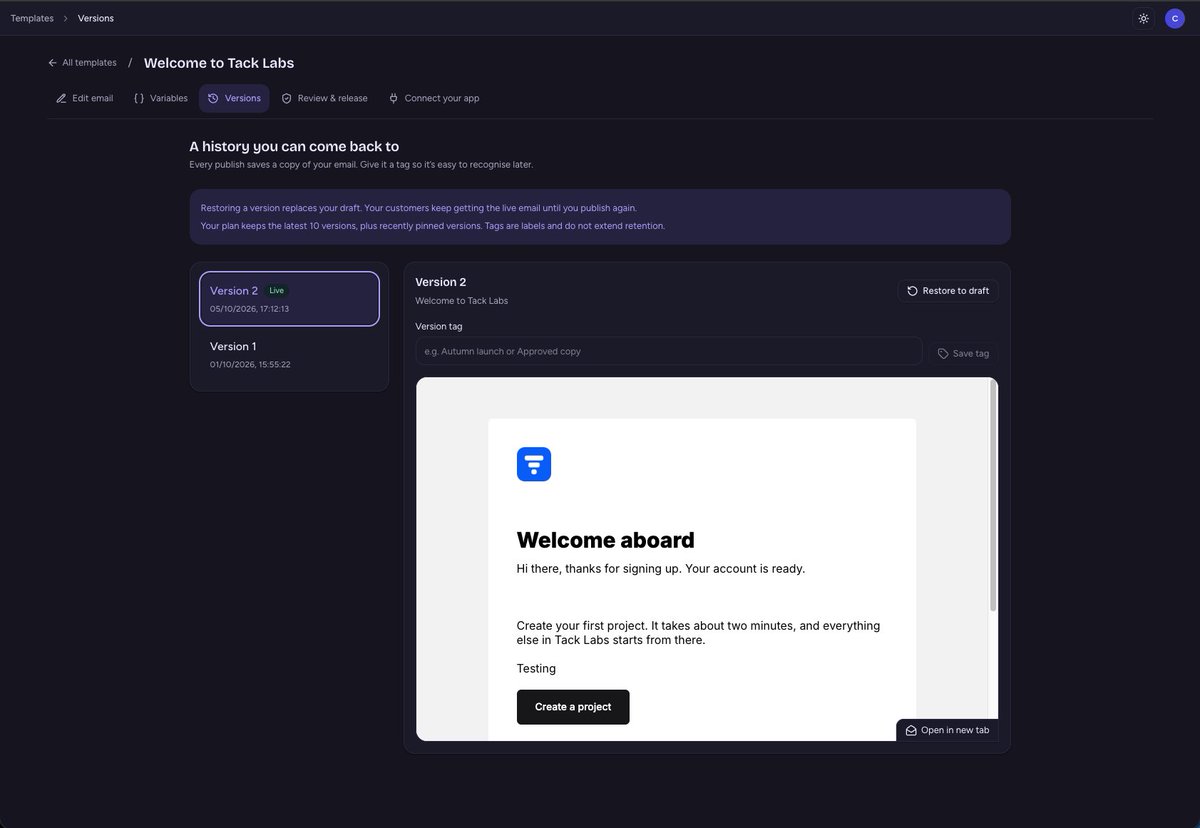This screenshot has width=1200, height=828.
Task: Click the green Live badge on Version 2
Action: coord(277,291)
